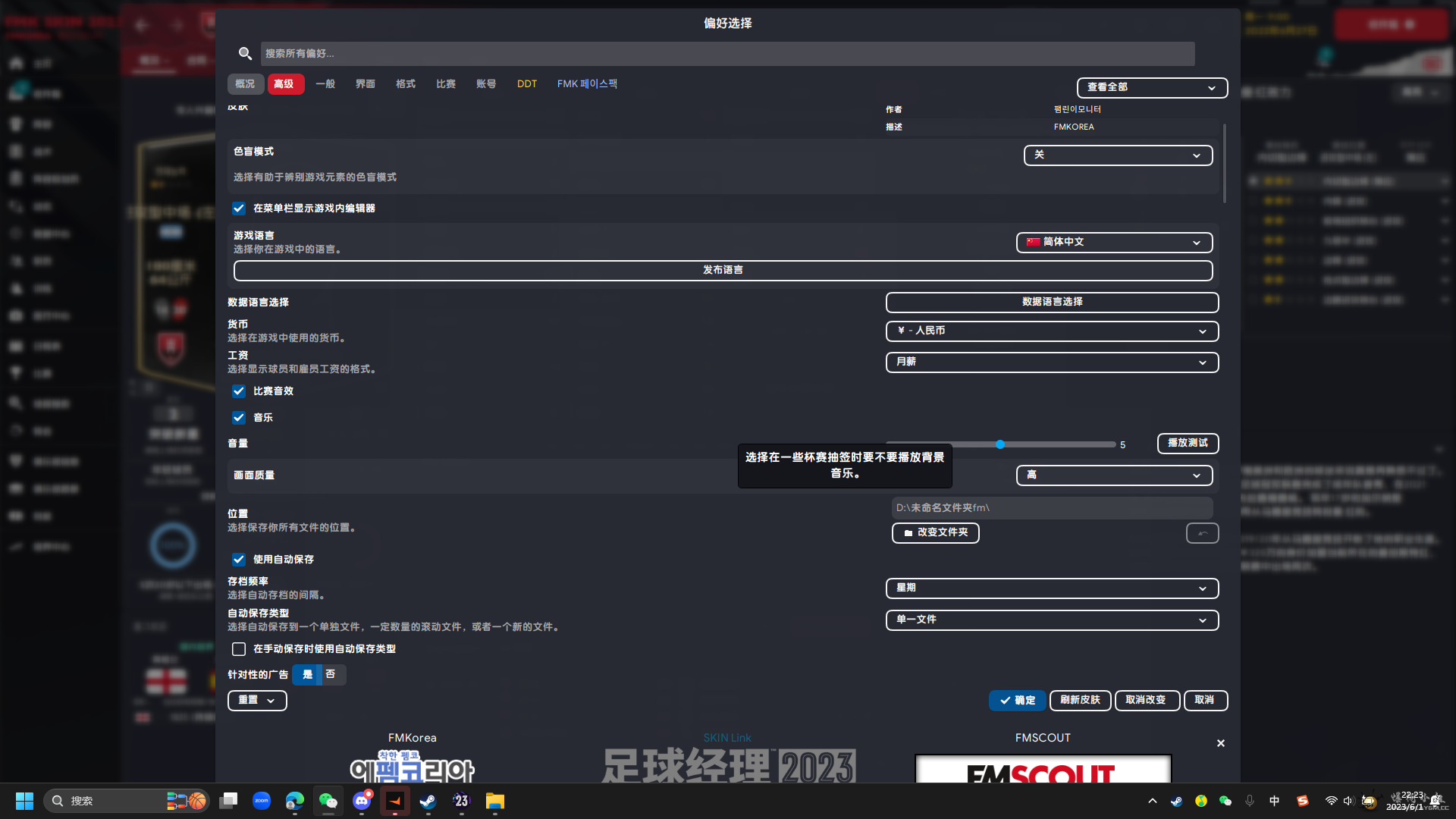Open the DDT tab
This screenshot has height=819, width=1456.
526,84
